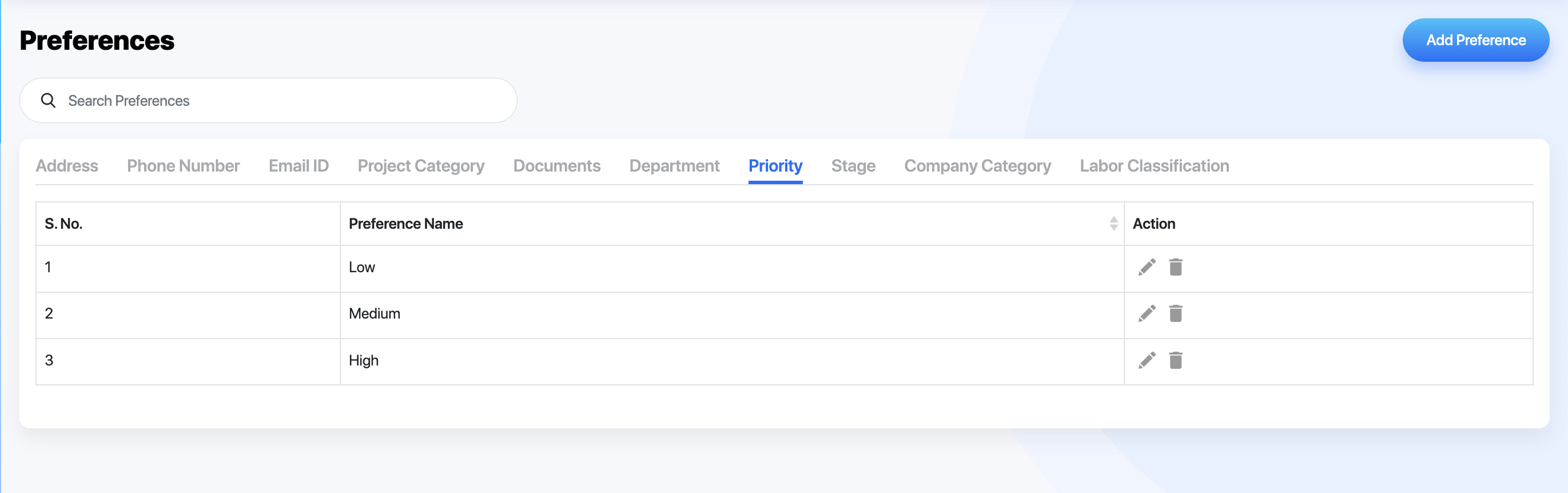The width and height of the screenshot is (1568, 493).
Task: Focus the Search Preferences field
Action: coord(268,101)
